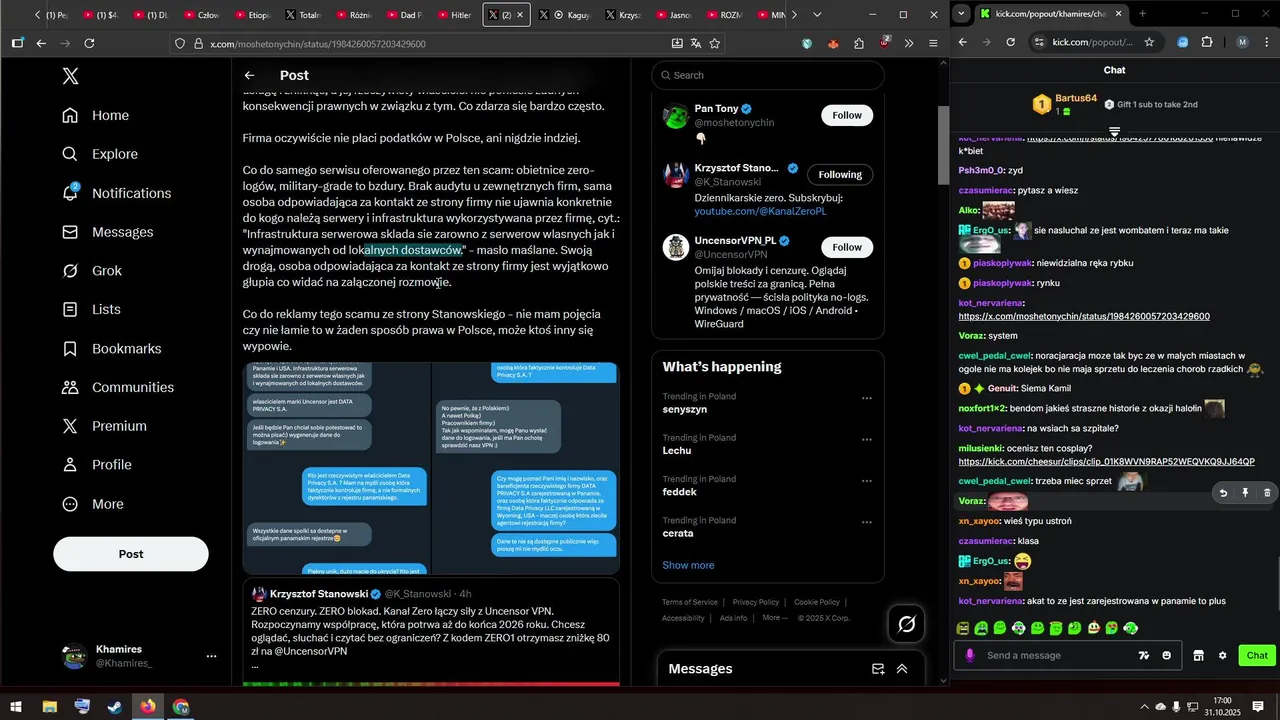Screen dimensions: 1280x720
Task: Open kick.com cheesur clip link in chat
Action: pyautogui.click(x=1107, y=462)
